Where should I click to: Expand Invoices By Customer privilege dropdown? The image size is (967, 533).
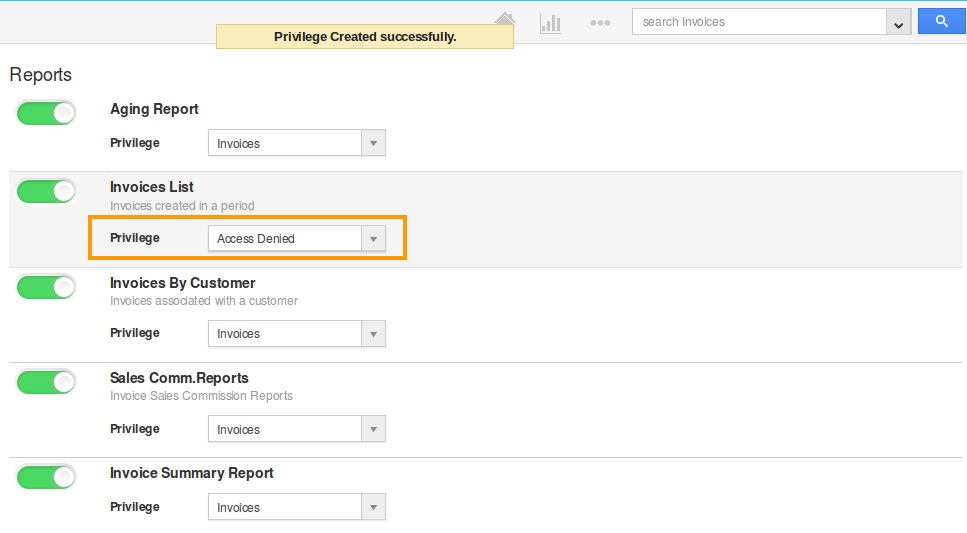click(x=297, y=334)
